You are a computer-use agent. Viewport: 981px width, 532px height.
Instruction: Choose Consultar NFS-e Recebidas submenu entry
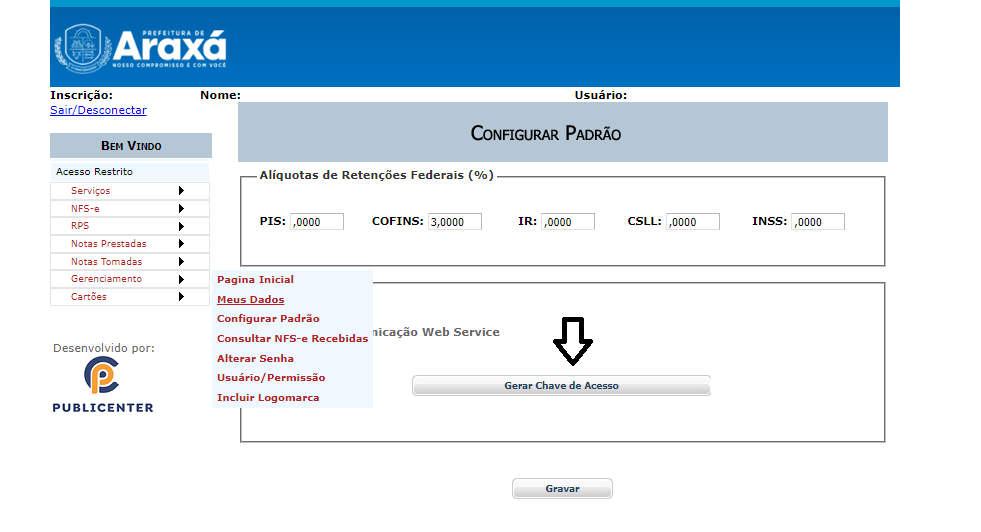pyautogui.click(x=292, y=339)
